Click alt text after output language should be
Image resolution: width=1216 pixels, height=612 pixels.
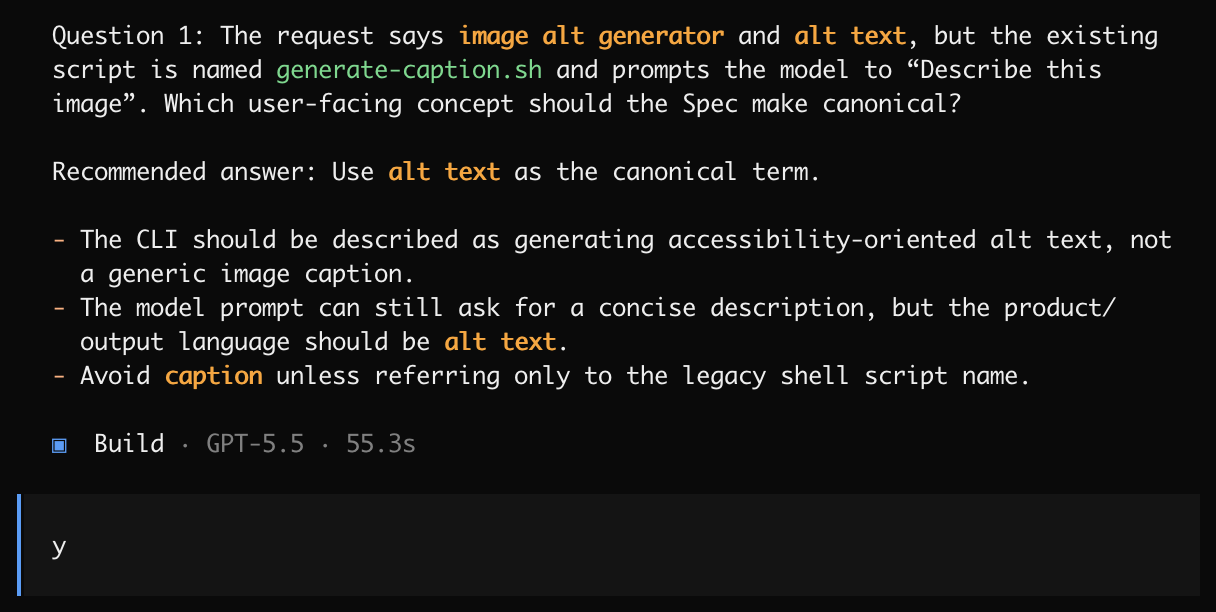500,342
